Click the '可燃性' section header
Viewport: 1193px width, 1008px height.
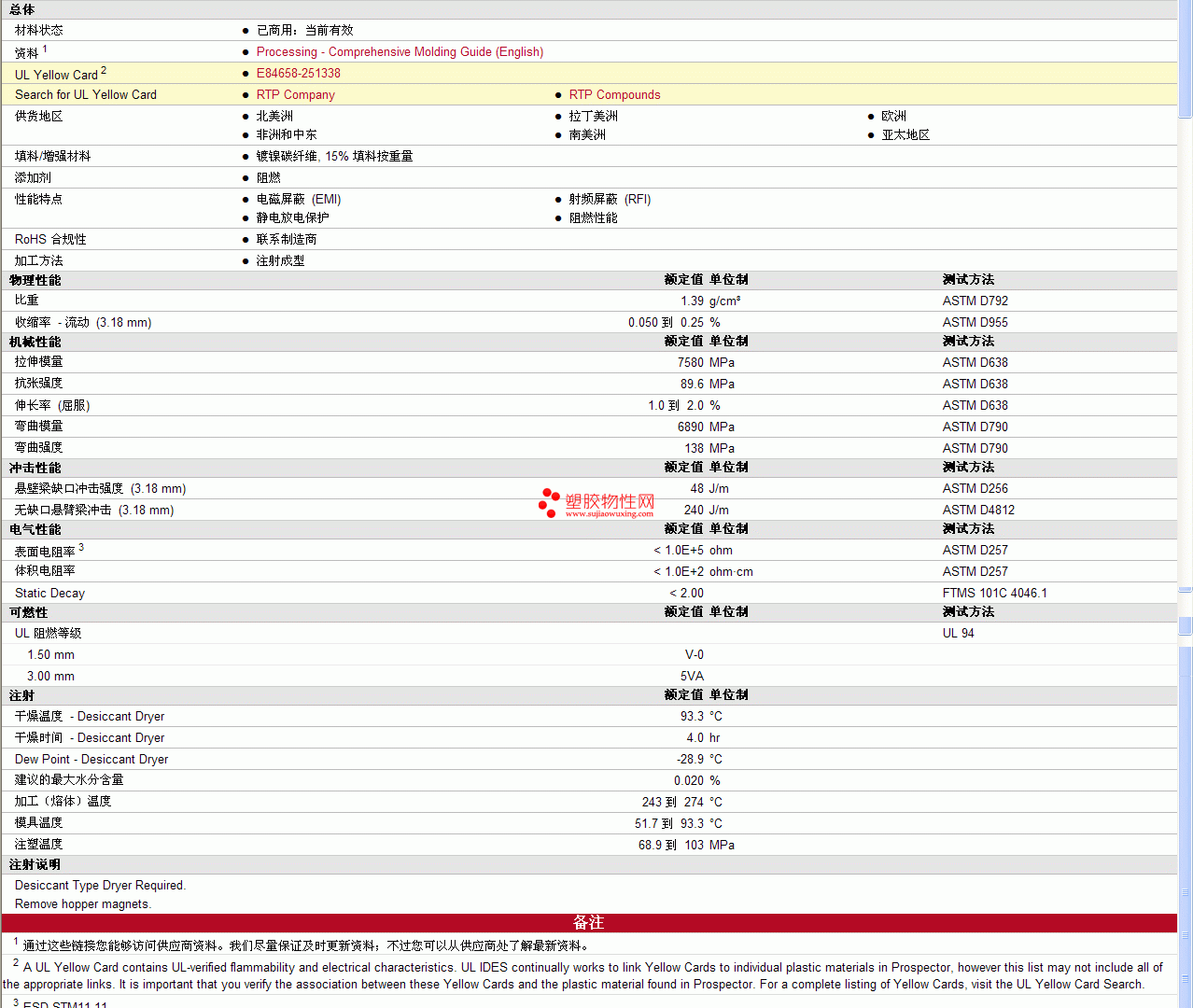(x=29, y=612)
